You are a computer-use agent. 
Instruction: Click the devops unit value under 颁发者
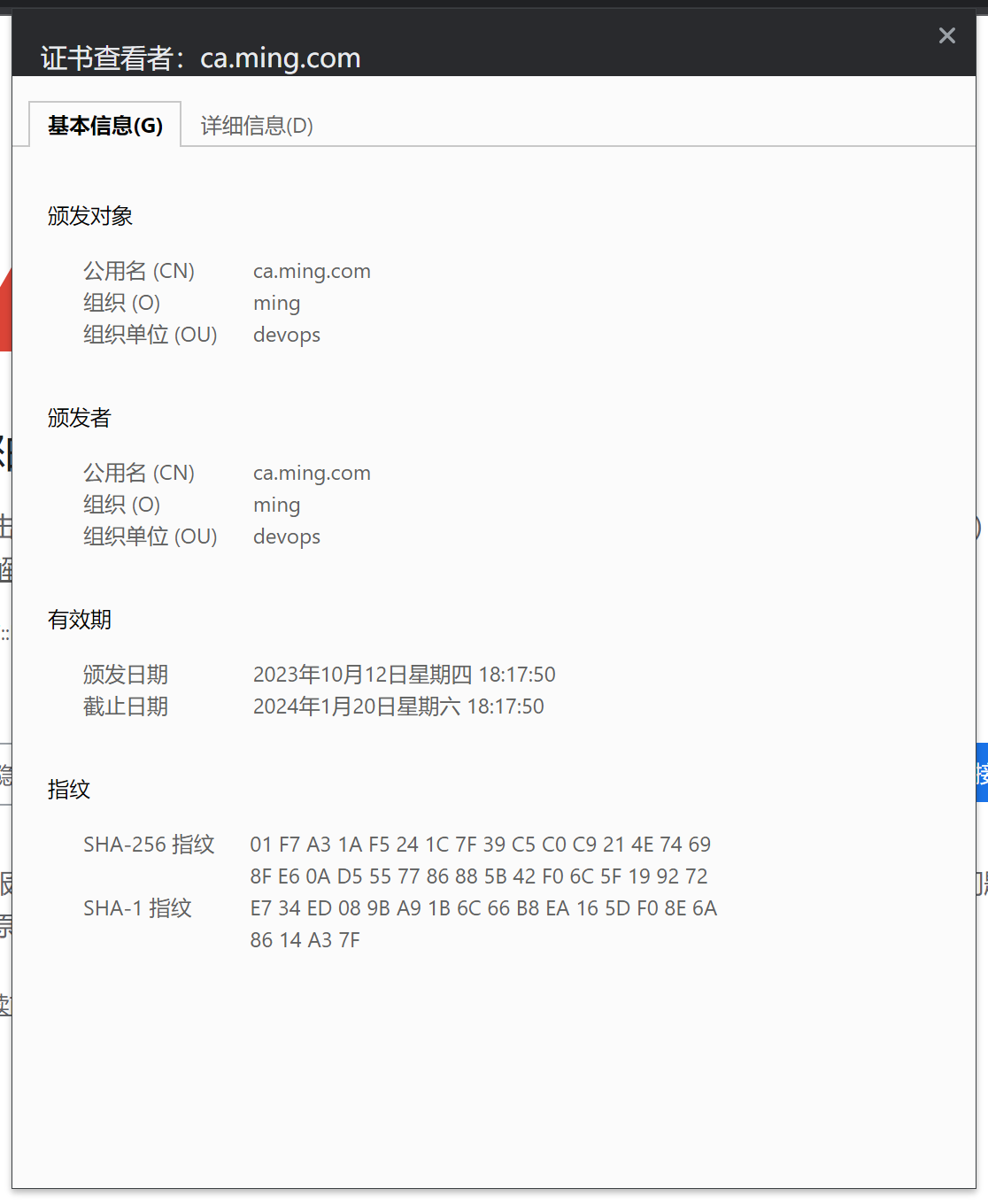pos(287,536)
